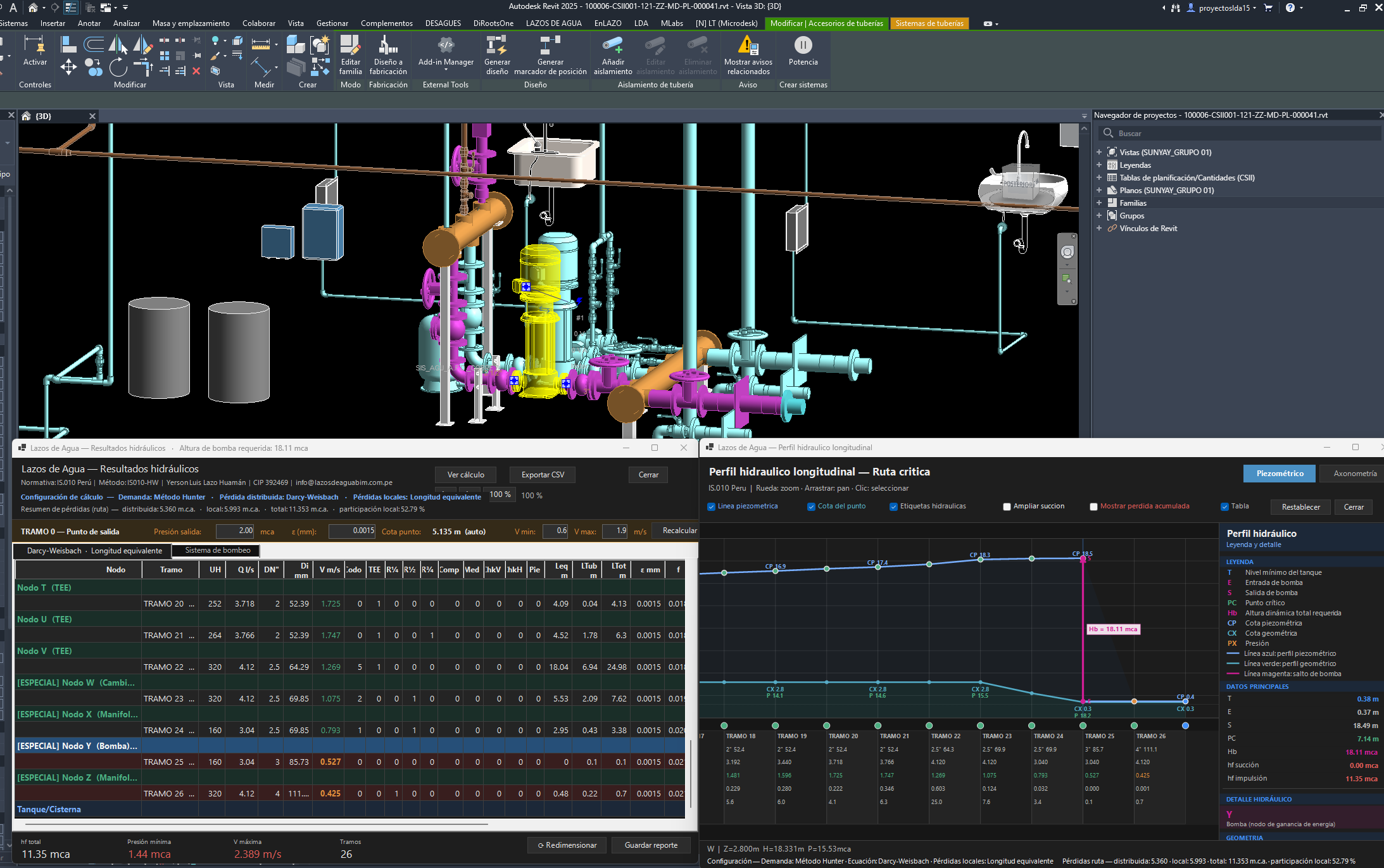Click the Activar controls icon
The image size is (1384, 868).
pyautogui.click(x=35, y=51)
